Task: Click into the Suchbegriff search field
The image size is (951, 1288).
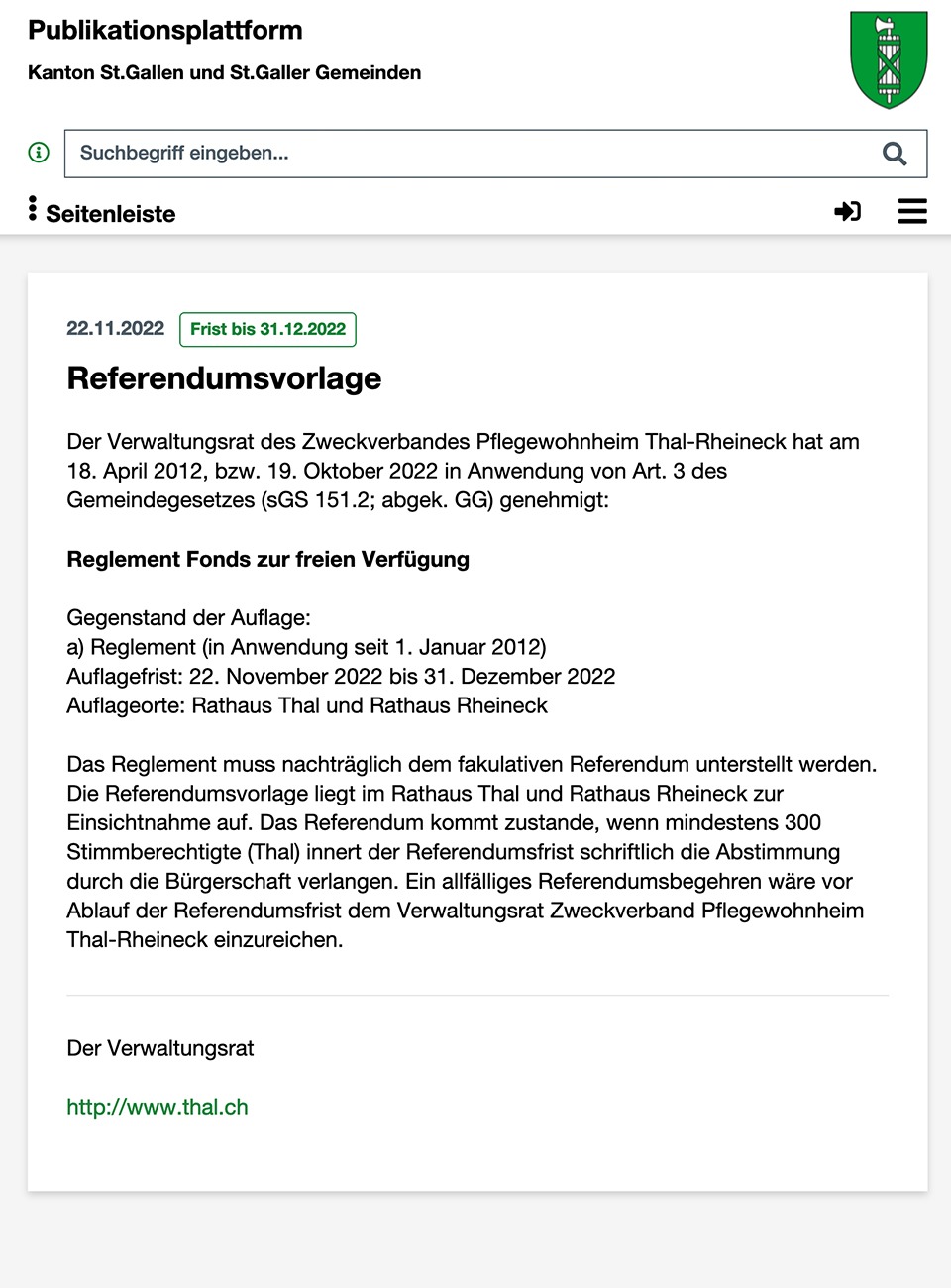Action: 297,154
